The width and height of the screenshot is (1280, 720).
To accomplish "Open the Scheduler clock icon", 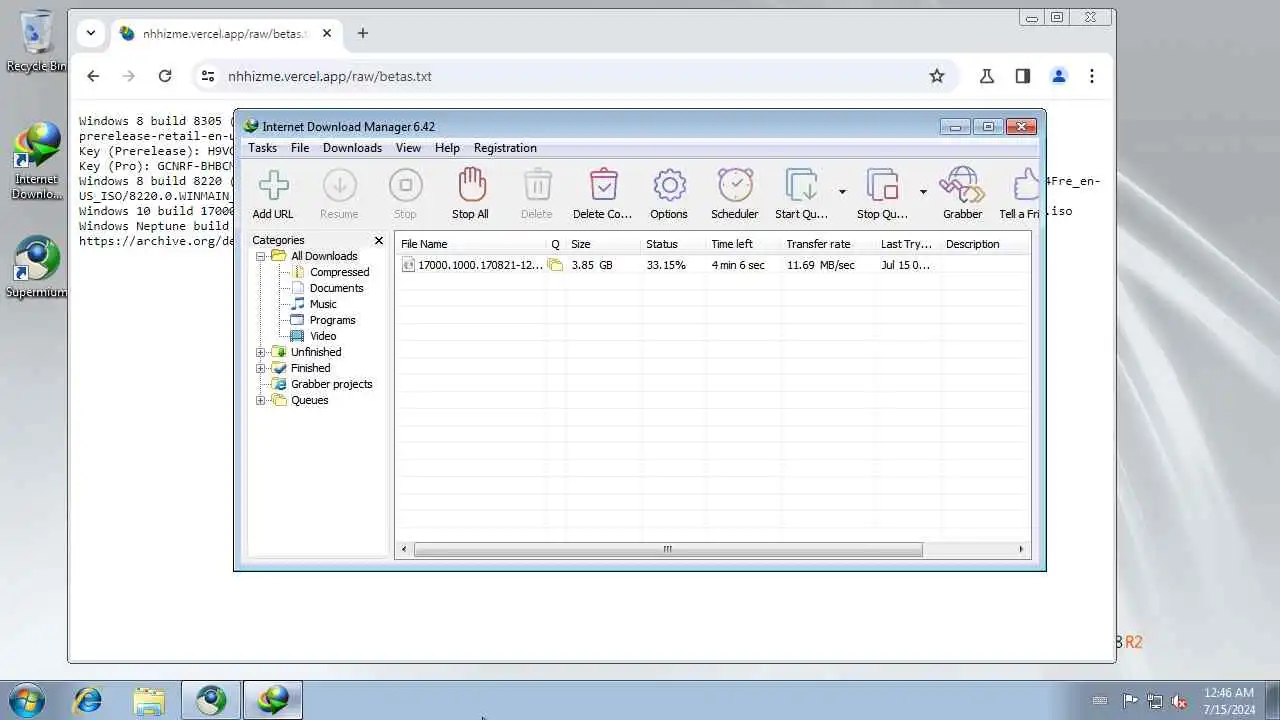I will [x=735, y=186].
